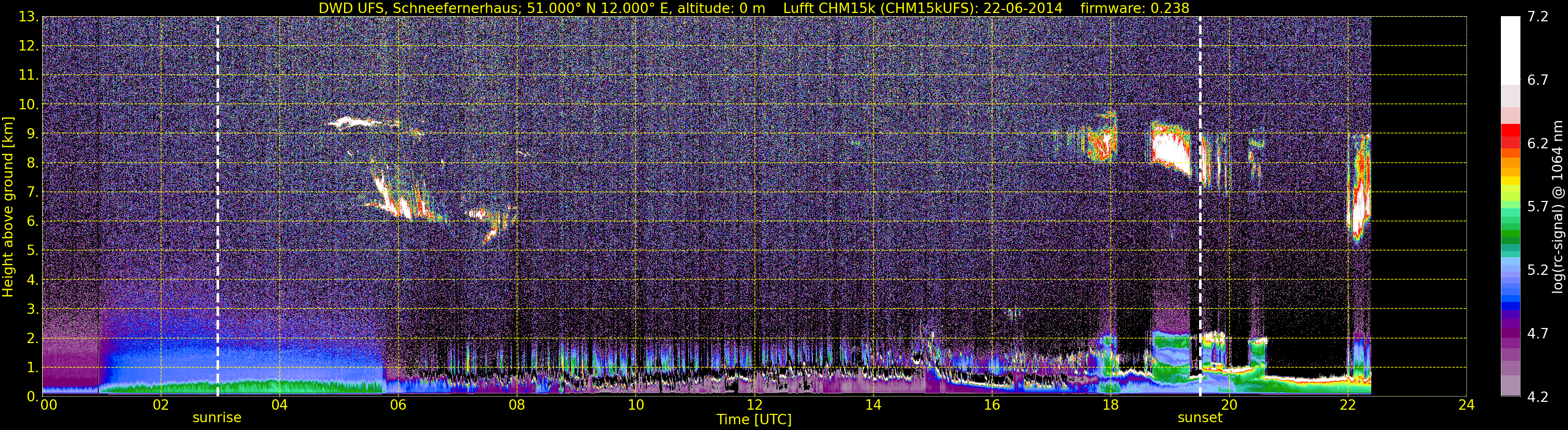Click the sunrise dashed white vertical line
Screen dimensions: 1568x430
pyautogui.click(x=218, y=207)
